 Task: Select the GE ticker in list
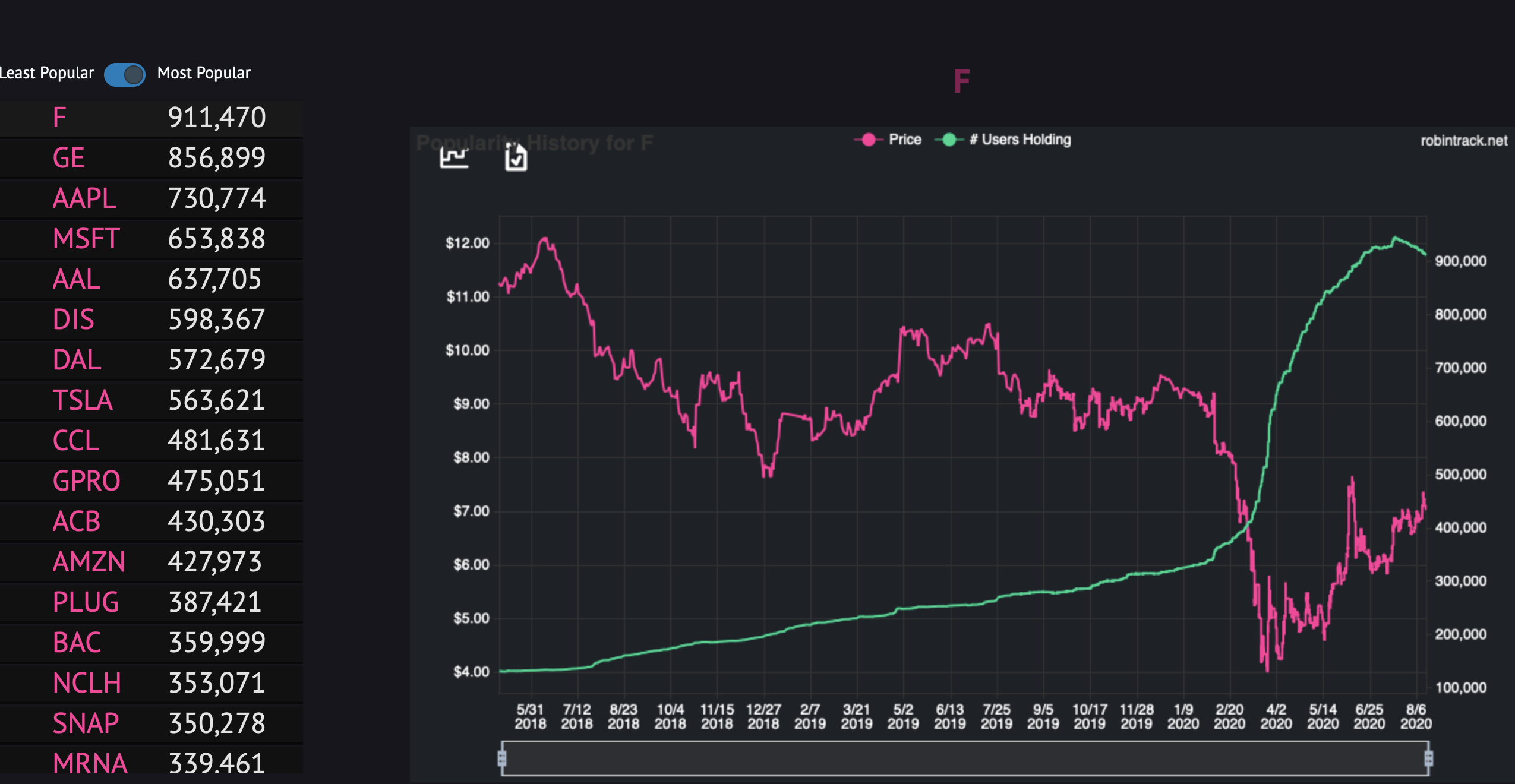pyautogui.click(x=68, y=158)
